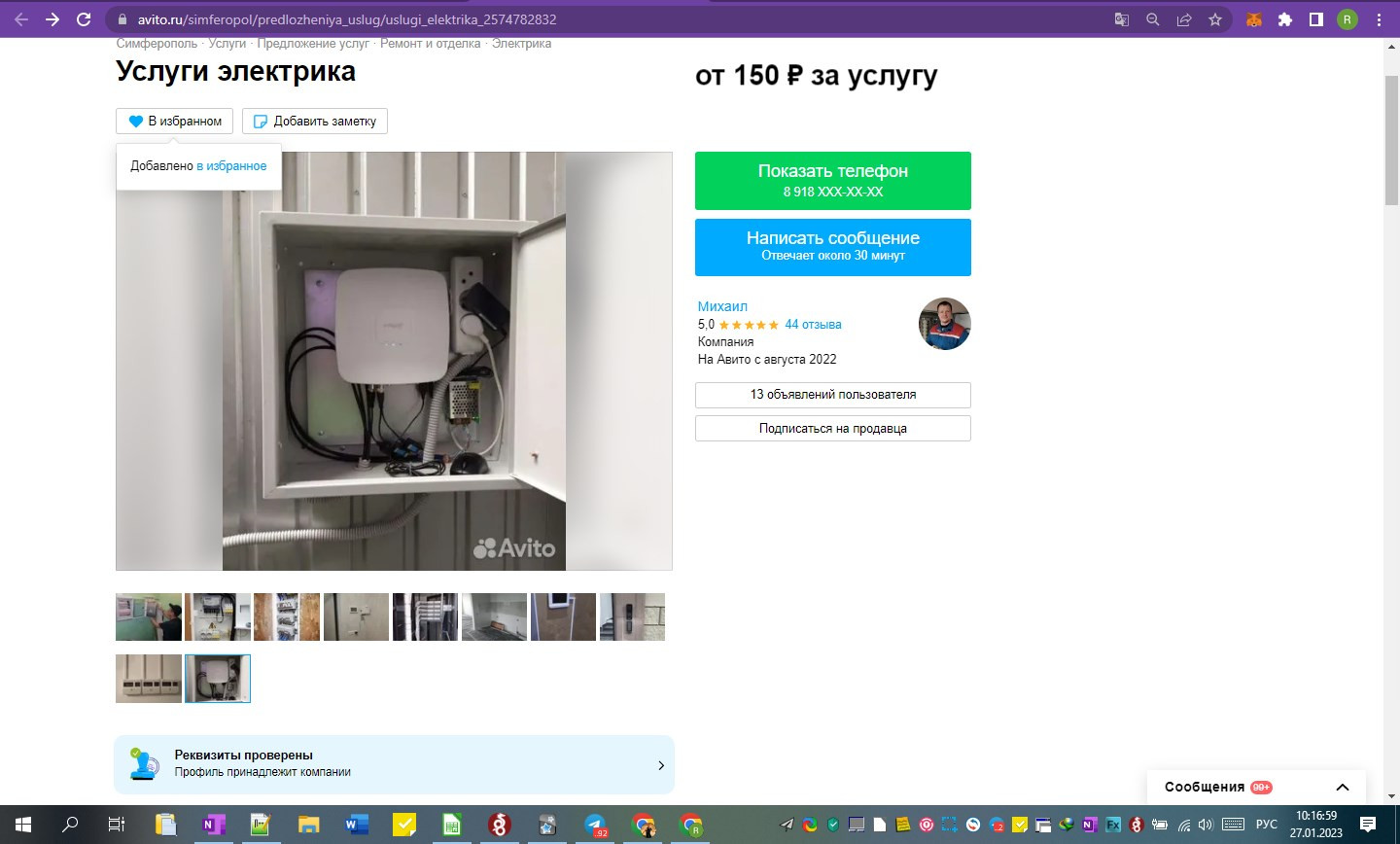Screen dimensions: 1400x844
Task: Open the Windows Start menu
Action: [23, 825]
